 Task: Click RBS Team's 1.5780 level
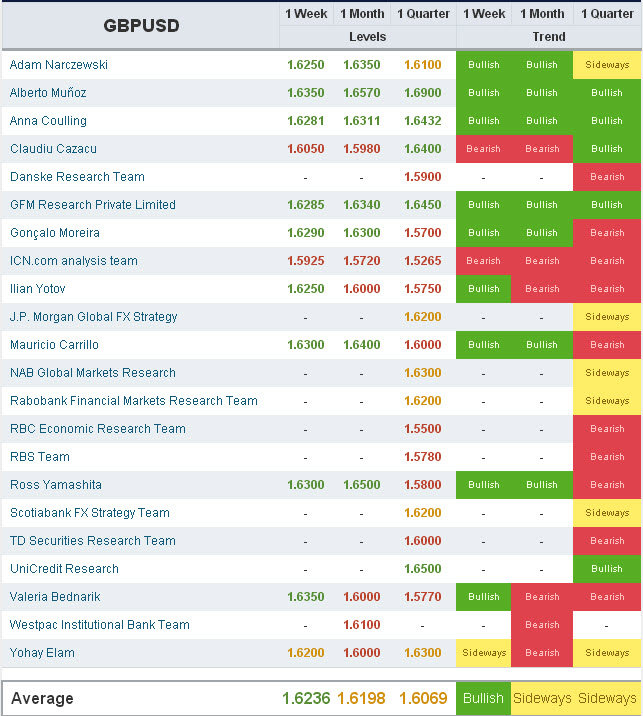[x=423, y=457]
